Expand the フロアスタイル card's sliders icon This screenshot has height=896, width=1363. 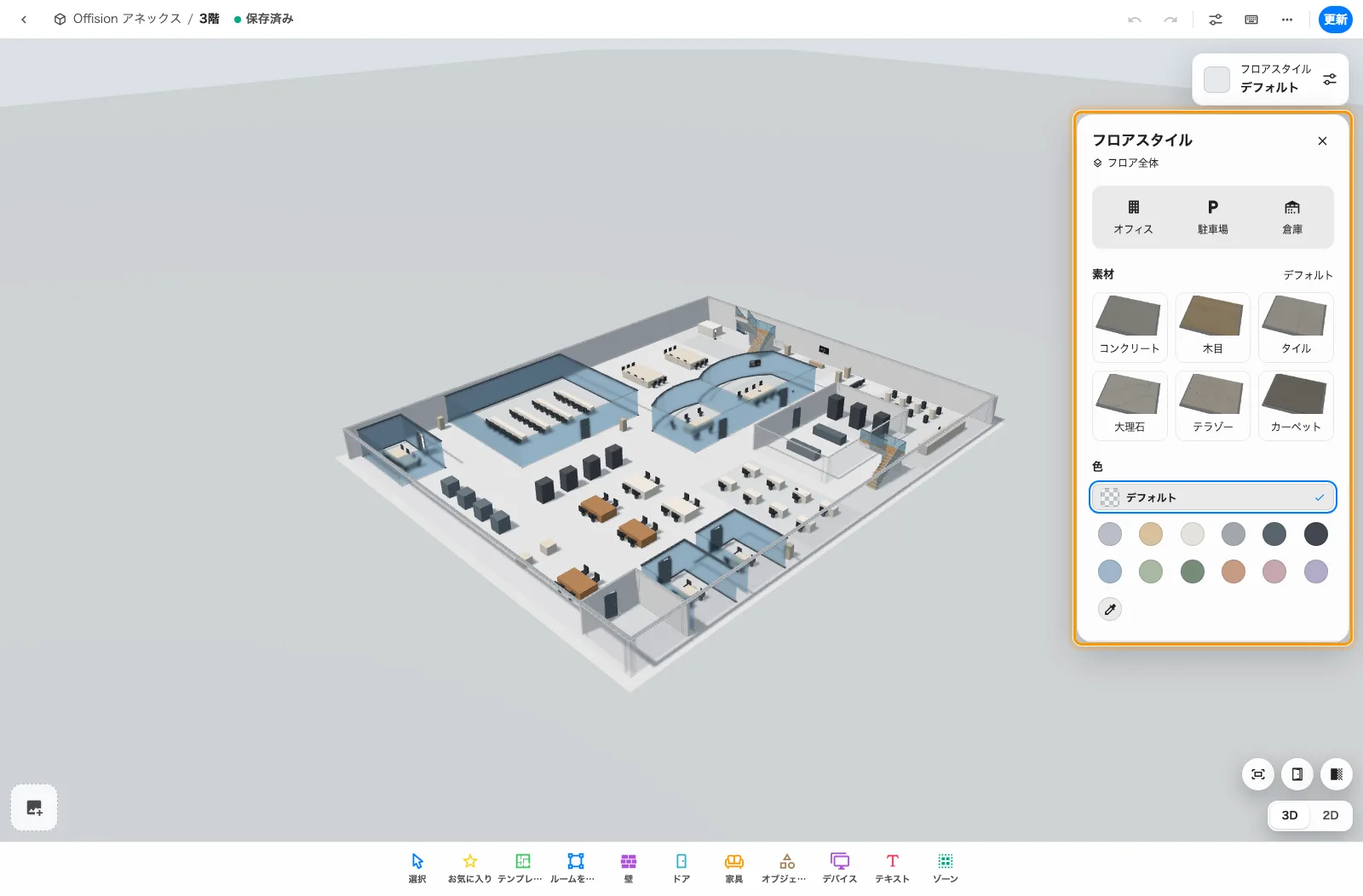pos(1329,79)
